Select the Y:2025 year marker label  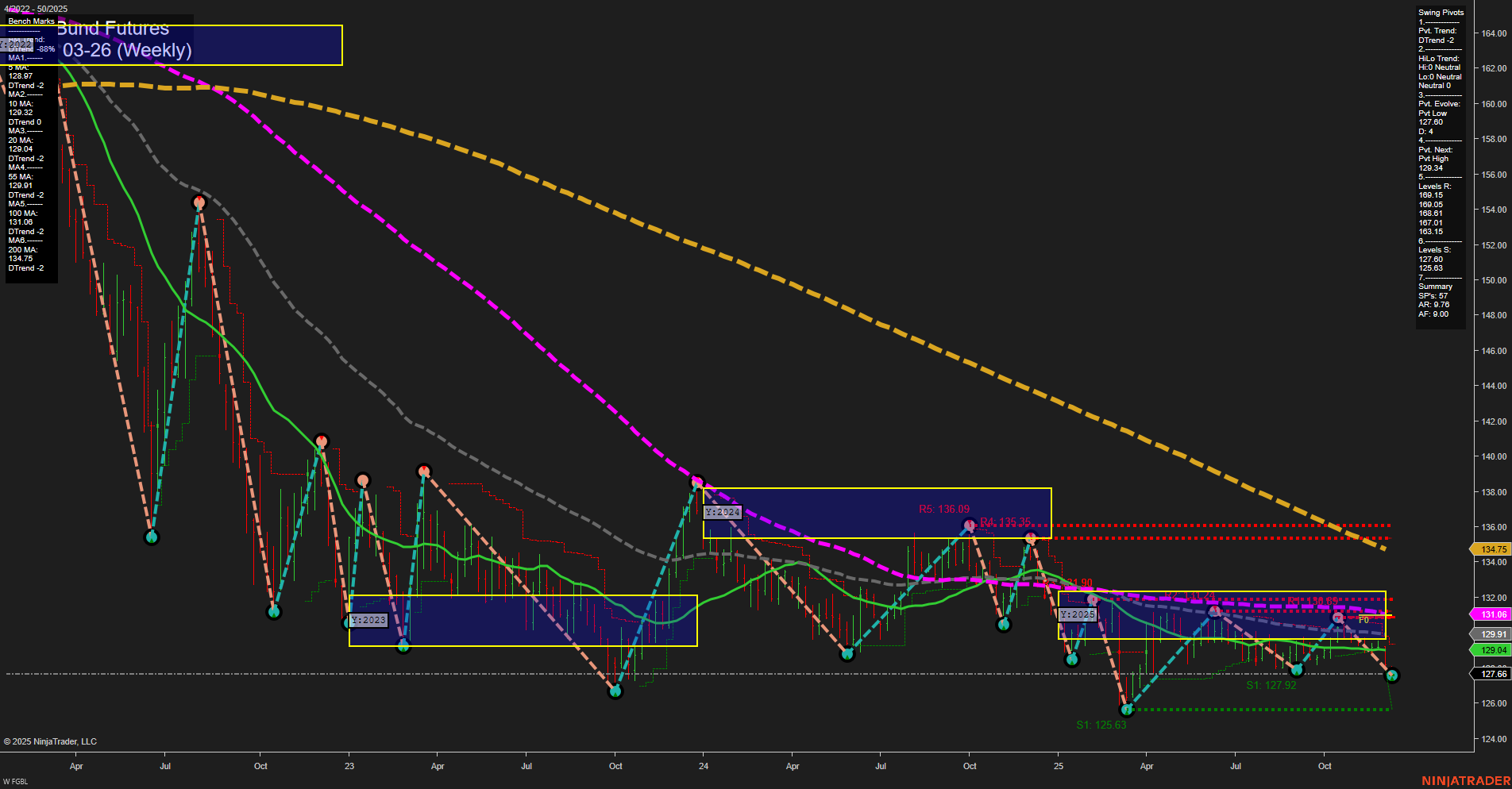[x=1078, y=614]
